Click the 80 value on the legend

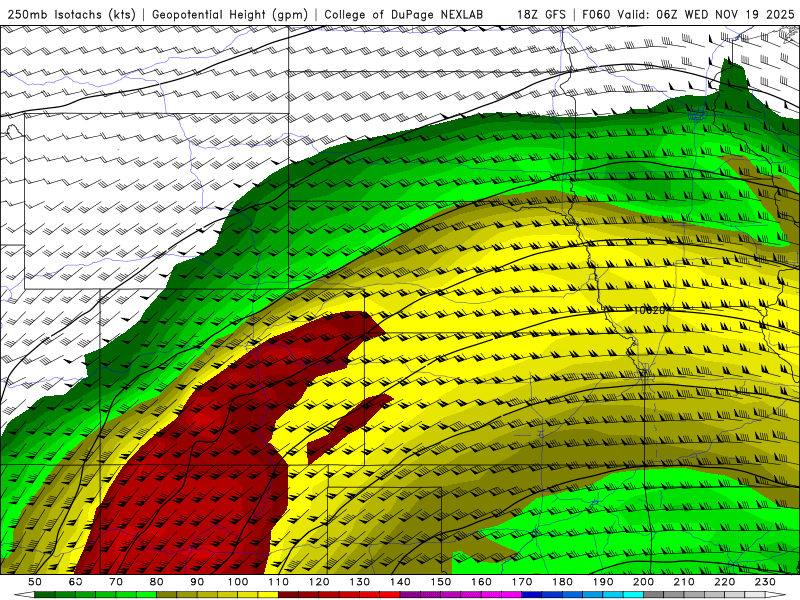click(x=157, y=582)
